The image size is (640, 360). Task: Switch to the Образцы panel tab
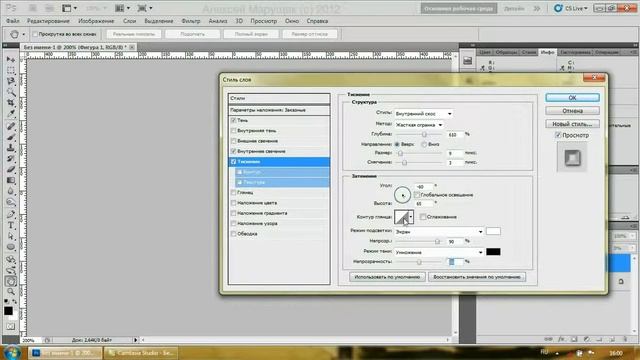[506, 52]
